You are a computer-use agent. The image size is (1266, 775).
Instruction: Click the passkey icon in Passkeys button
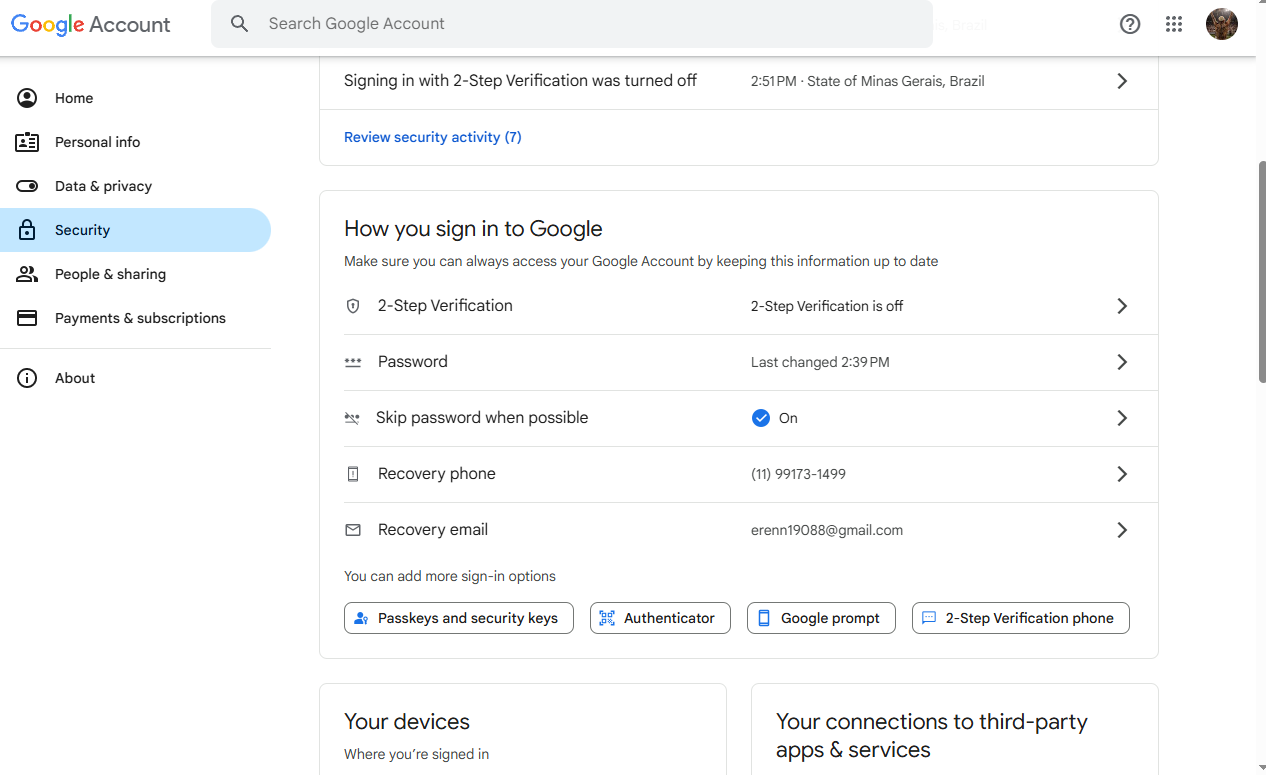click(x=361, y=618)
